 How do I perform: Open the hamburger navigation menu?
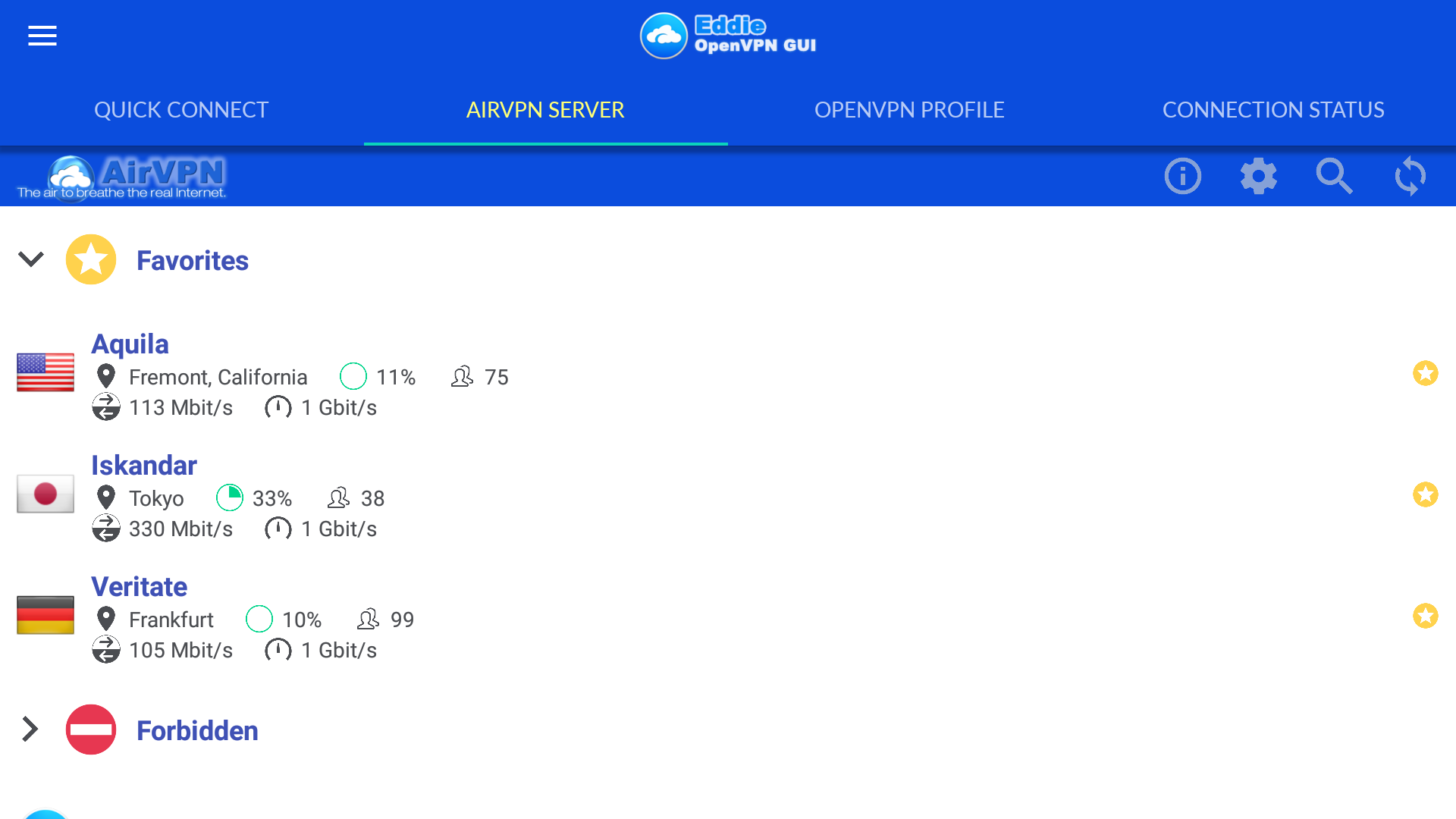coord(42,36)
